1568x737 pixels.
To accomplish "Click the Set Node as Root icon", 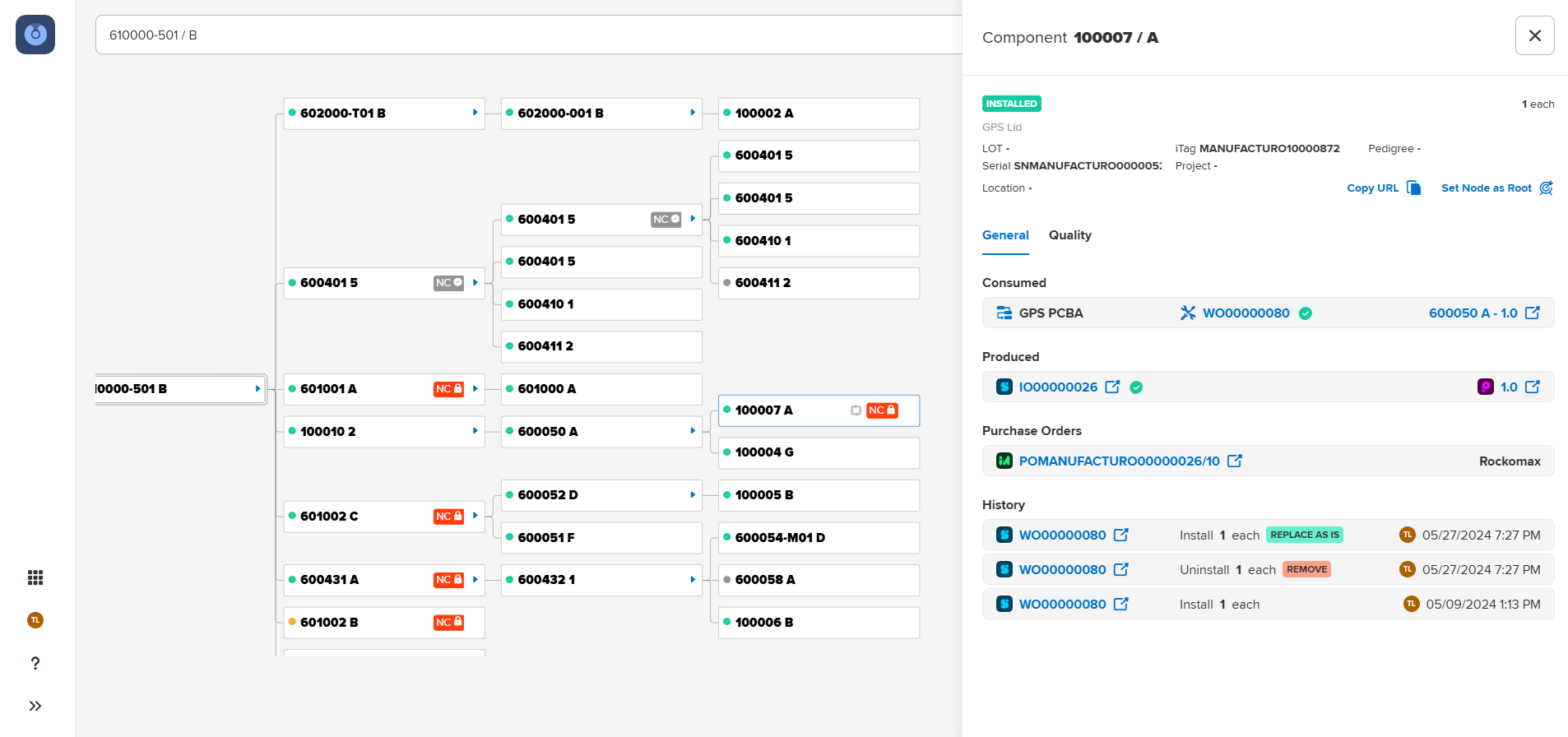I will [1546, 188].
